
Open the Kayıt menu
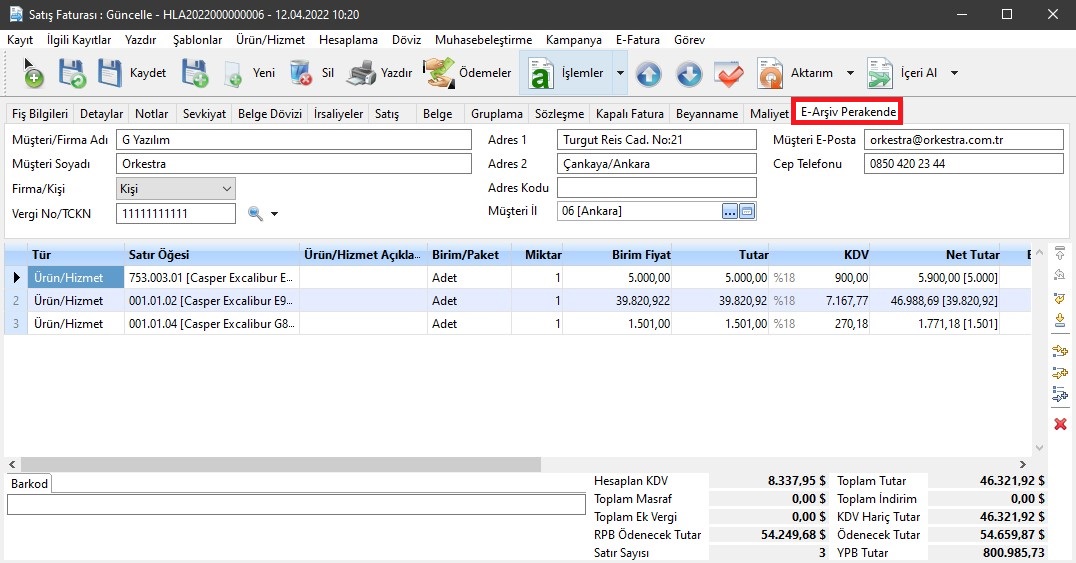point(20,40)
